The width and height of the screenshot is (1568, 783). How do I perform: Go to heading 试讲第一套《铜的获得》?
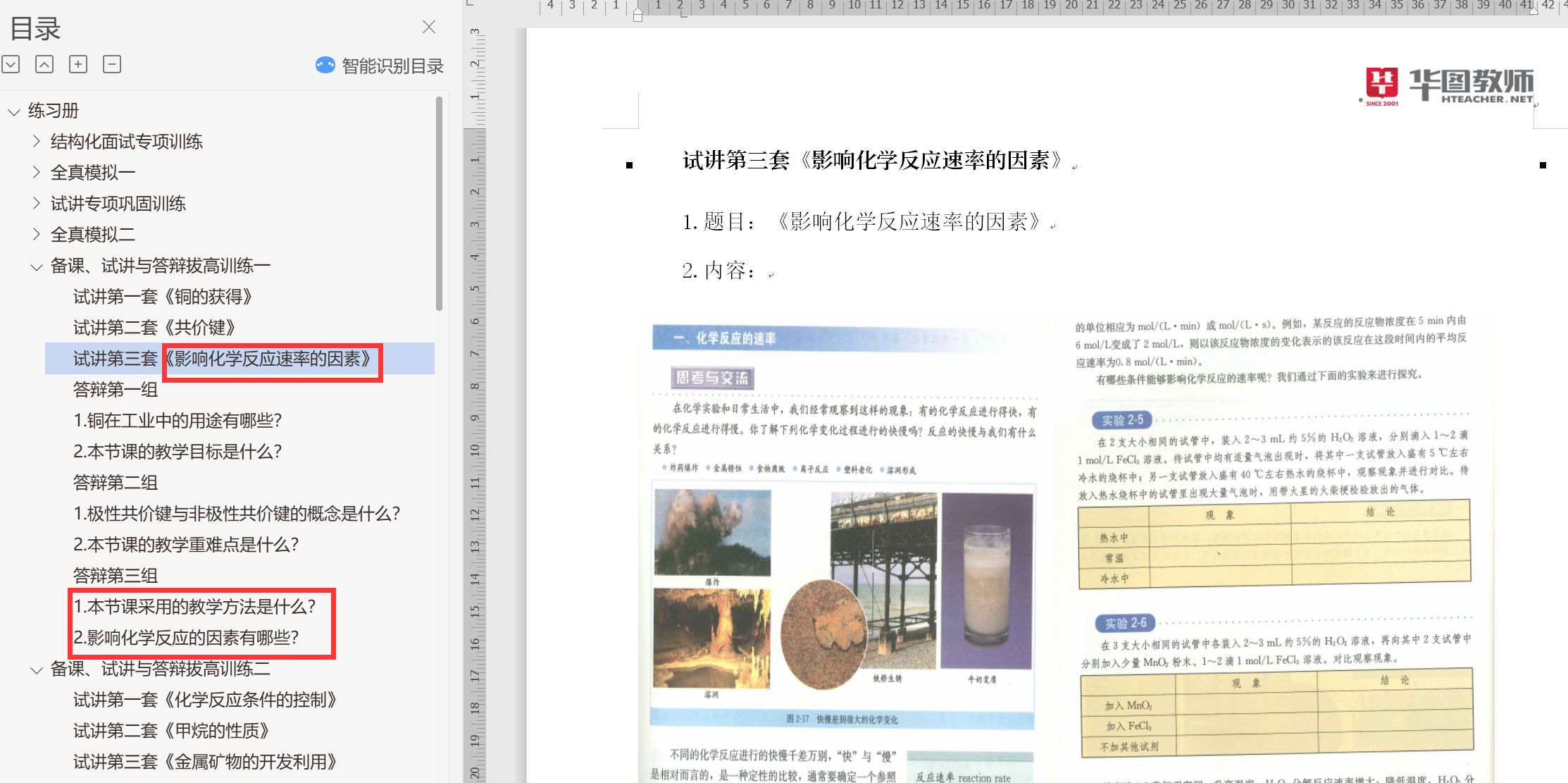point(163,297)
